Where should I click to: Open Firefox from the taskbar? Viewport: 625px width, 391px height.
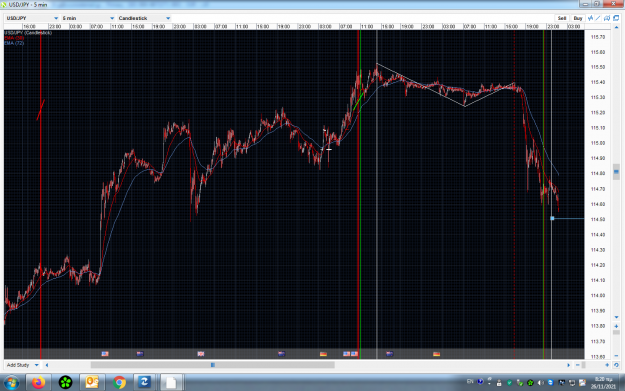pos(38,382)
